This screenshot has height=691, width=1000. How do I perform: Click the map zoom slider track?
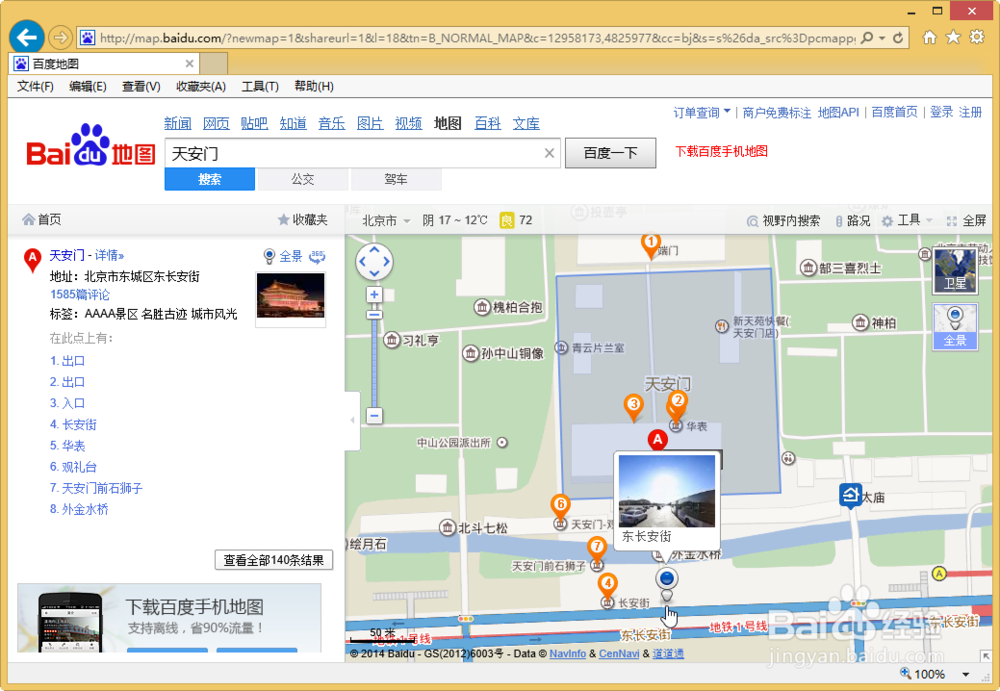point(374,364)
